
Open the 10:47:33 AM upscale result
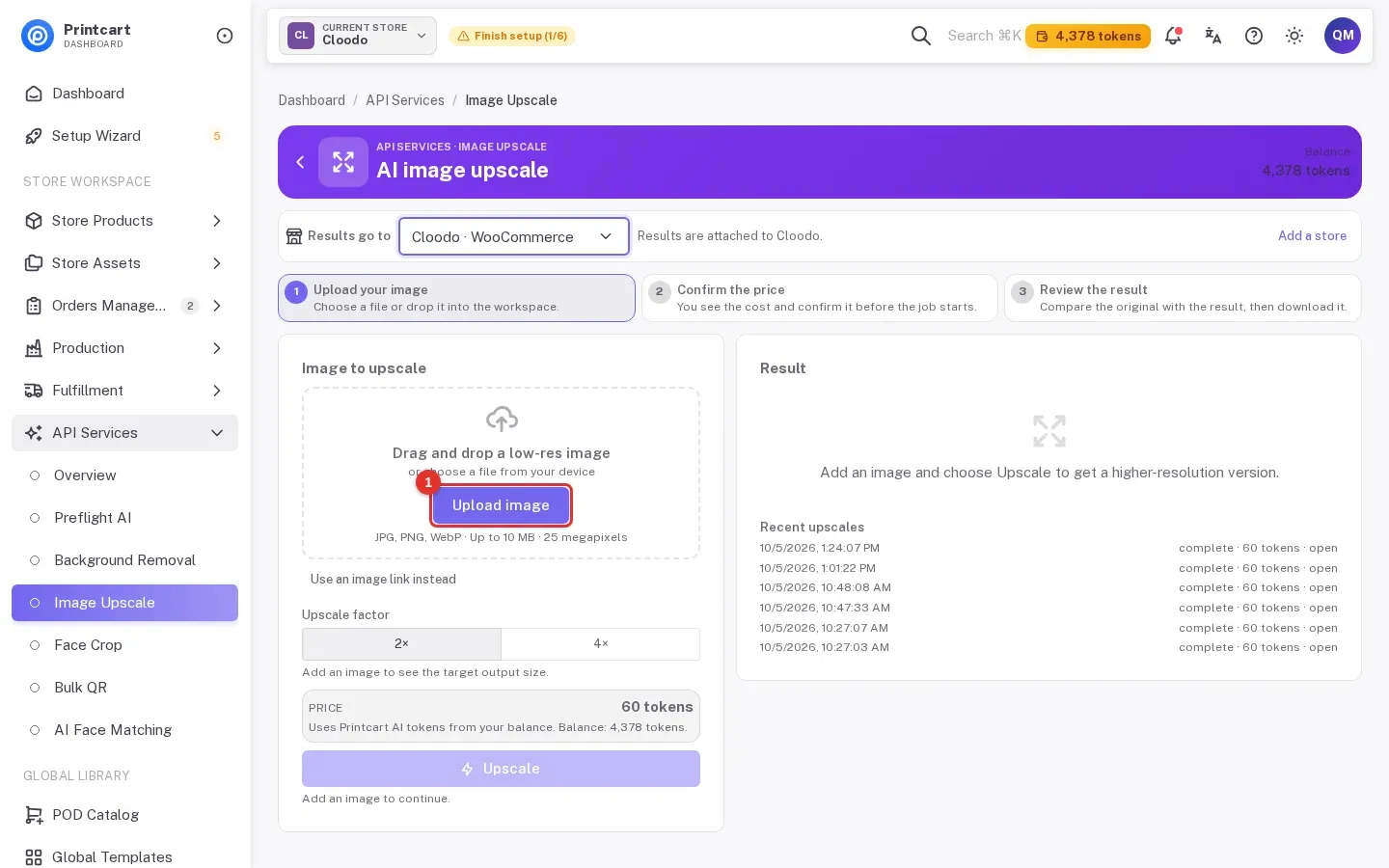click(x=1323, y=608)
